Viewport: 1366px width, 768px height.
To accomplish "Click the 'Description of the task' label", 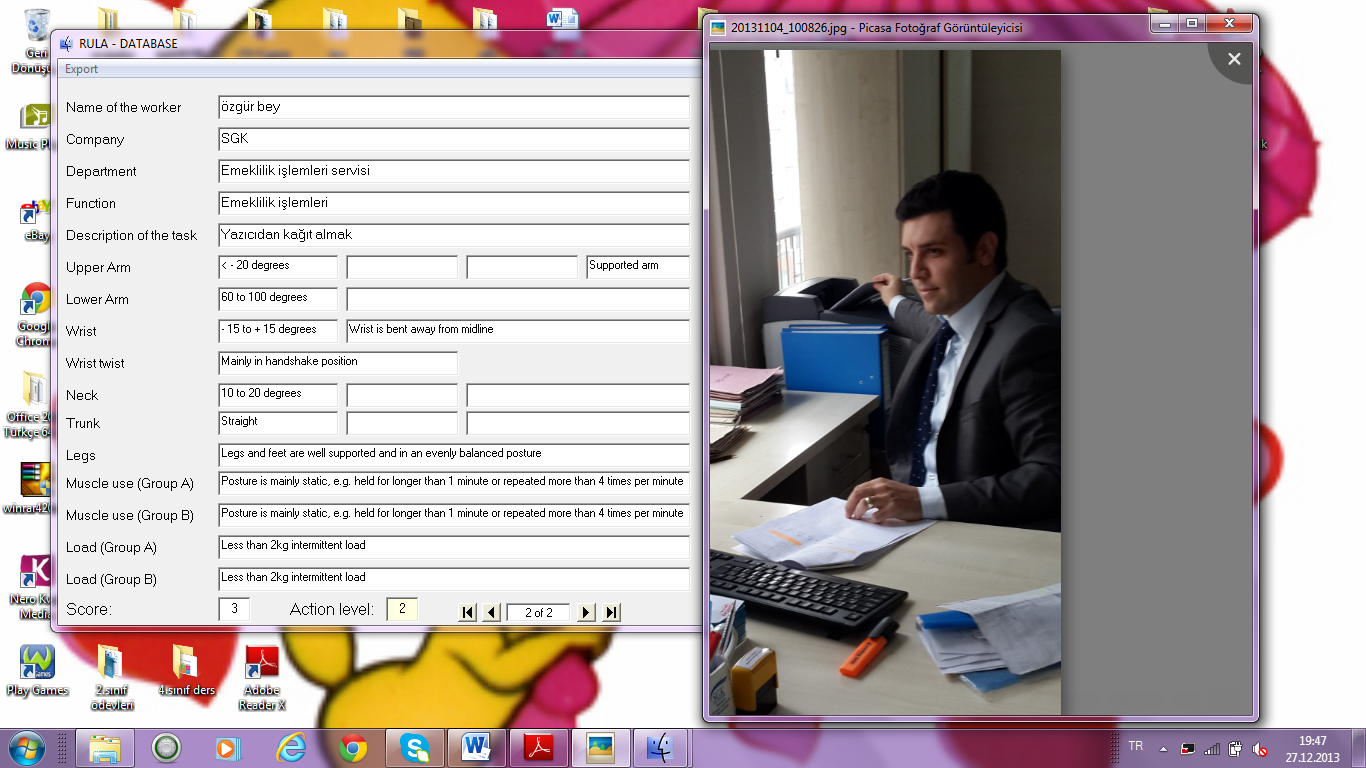I will pos(132,235).
